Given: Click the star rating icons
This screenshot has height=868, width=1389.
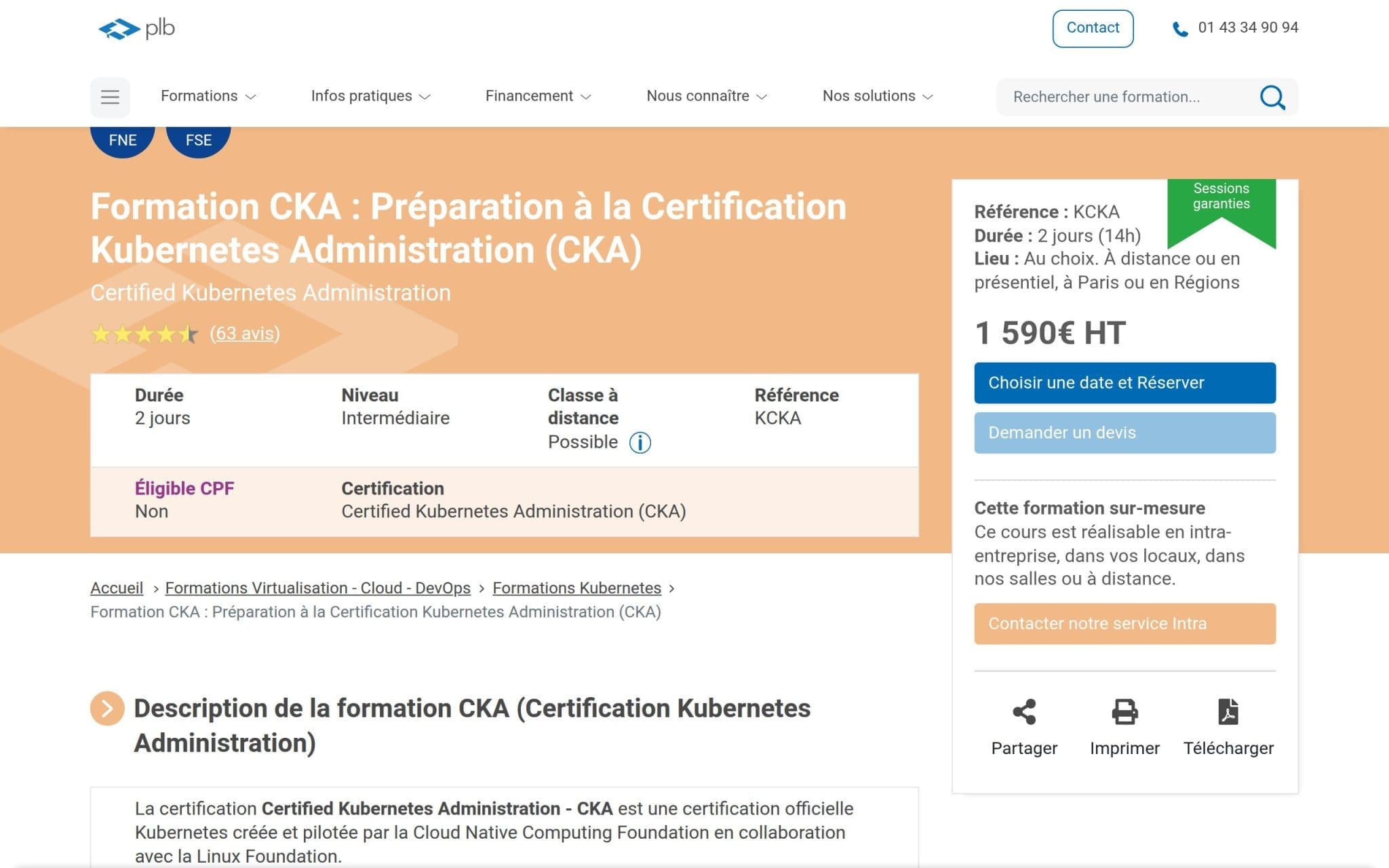Looking at the screenshot, I should coord(144,334).
